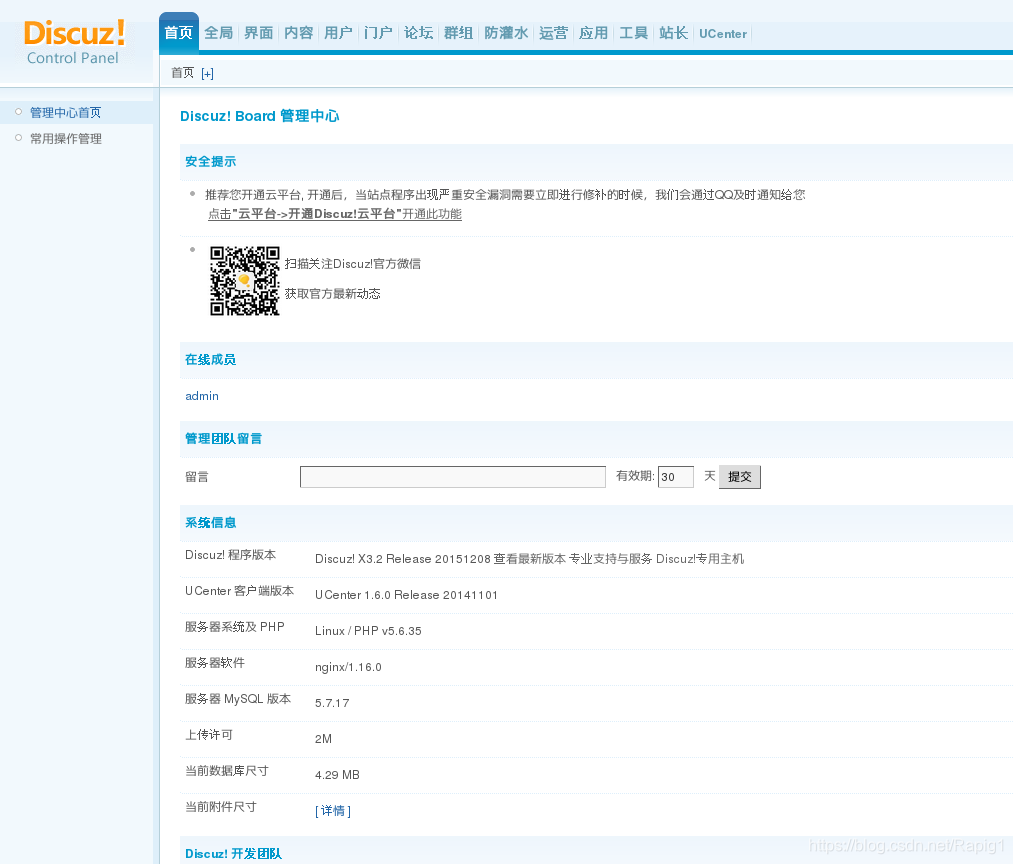Click the MySQL version 5.7.17 value
Viewport: 1013px width, 864px height.
pyautogui.click(x=332, y=703)
